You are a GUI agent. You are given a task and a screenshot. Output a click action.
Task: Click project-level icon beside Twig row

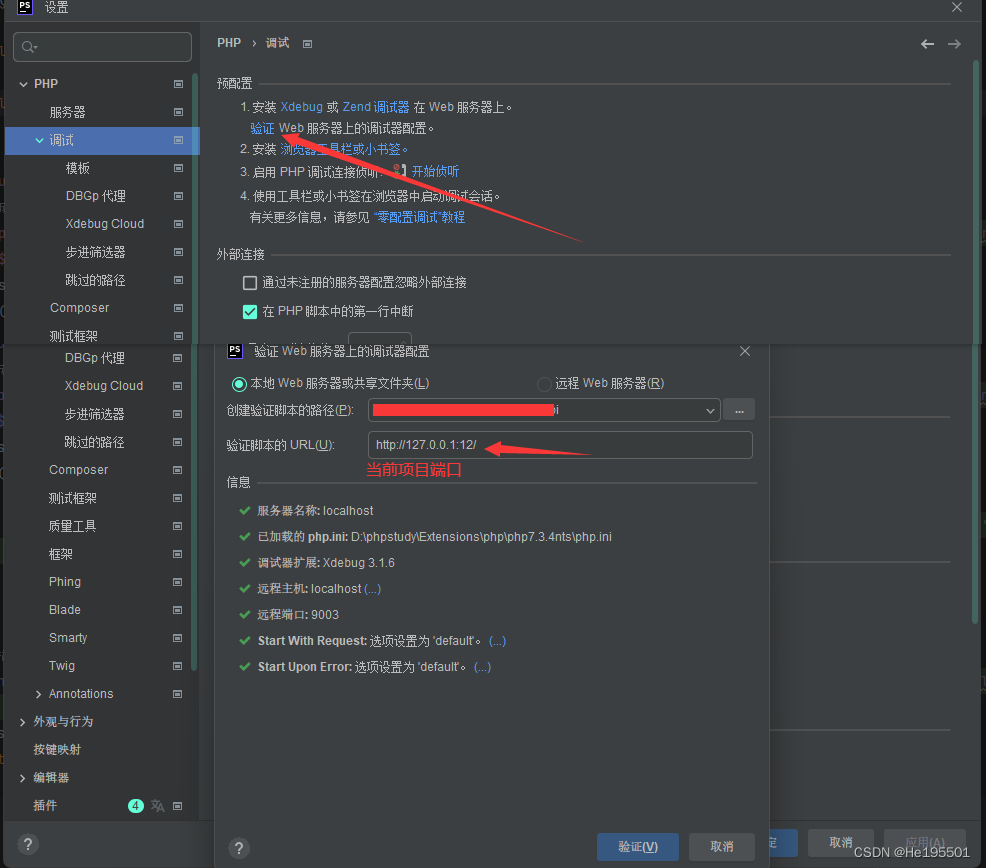[x=177, y=665]
